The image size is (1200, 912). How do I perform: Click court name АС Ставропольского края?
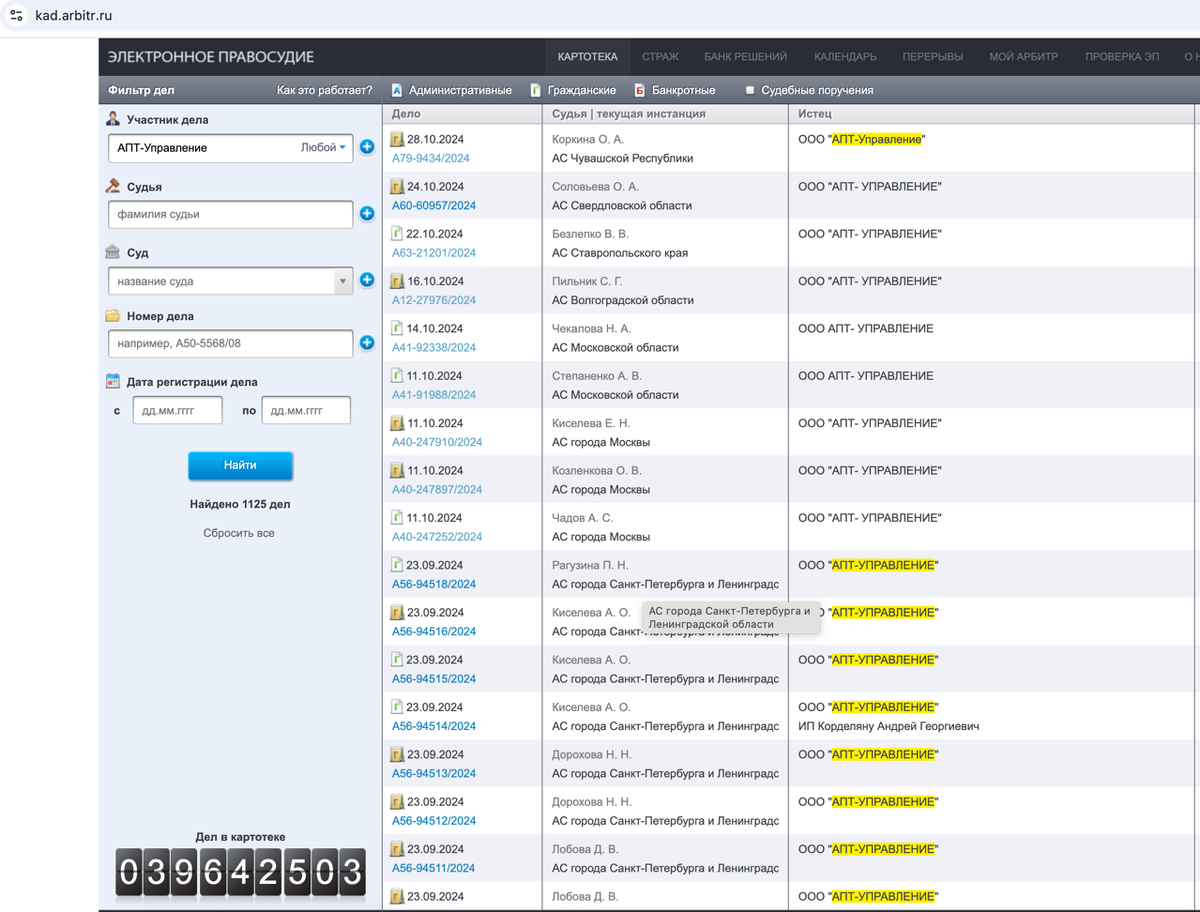[620, 253]
